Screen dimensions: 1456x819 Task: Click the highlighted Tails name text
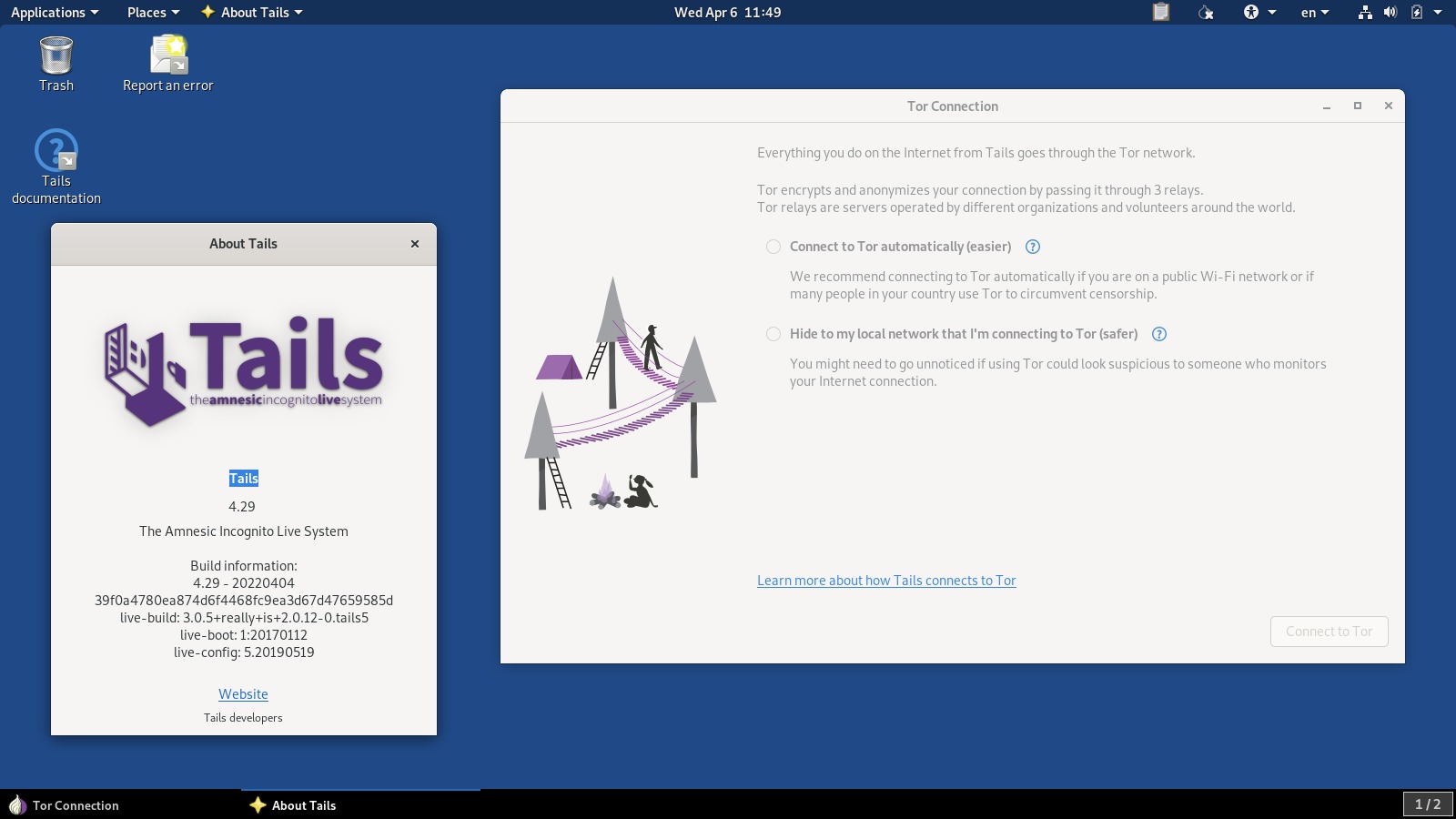[244, 479]
